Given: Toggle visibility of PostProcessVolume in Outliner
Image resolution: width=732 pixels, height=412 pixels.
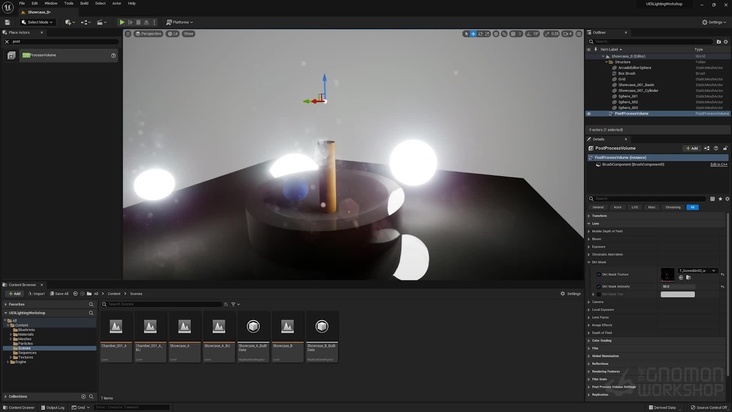Looking at the screenshot, I should [589, 113].
